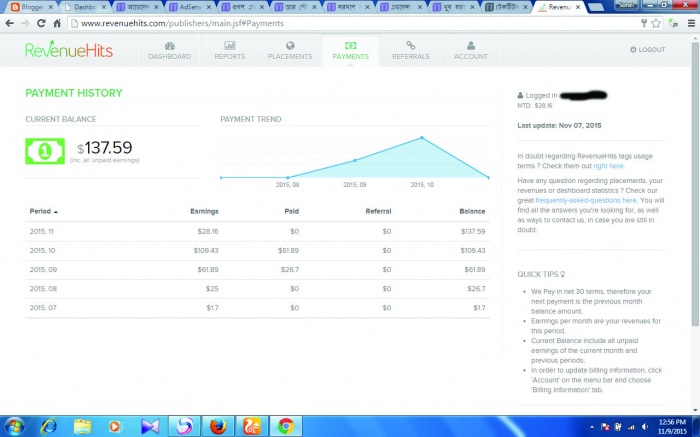Screen dimensions: 700x437
Task: Click the Chrome taskbar icon
Action: 286,427
